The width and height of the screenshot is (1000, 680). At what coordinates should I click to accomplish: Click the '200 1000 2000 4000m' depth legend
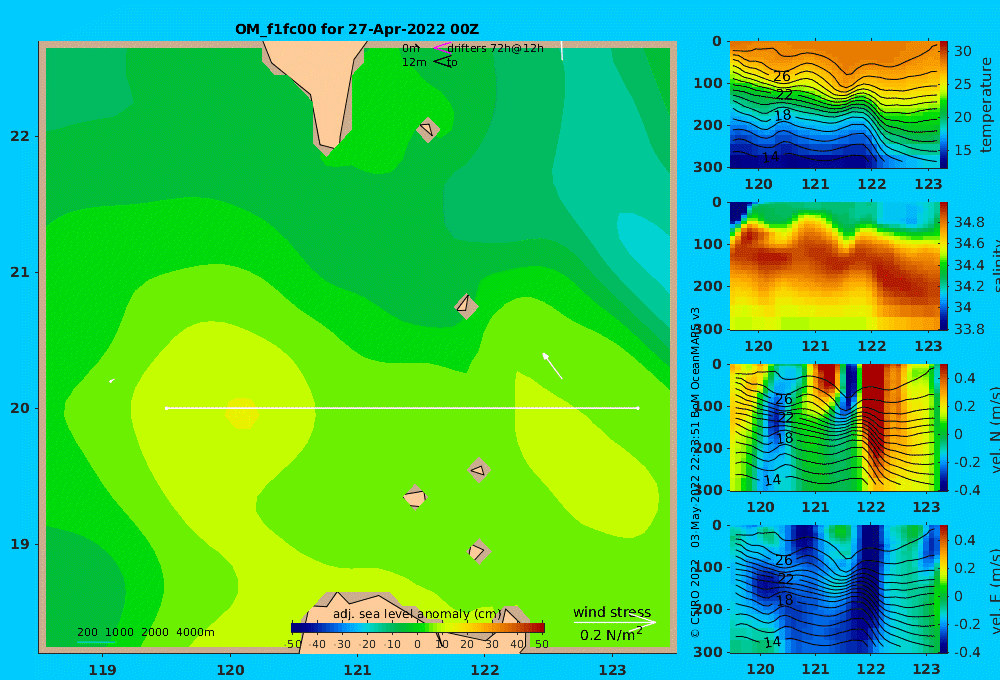click(145, 632)
